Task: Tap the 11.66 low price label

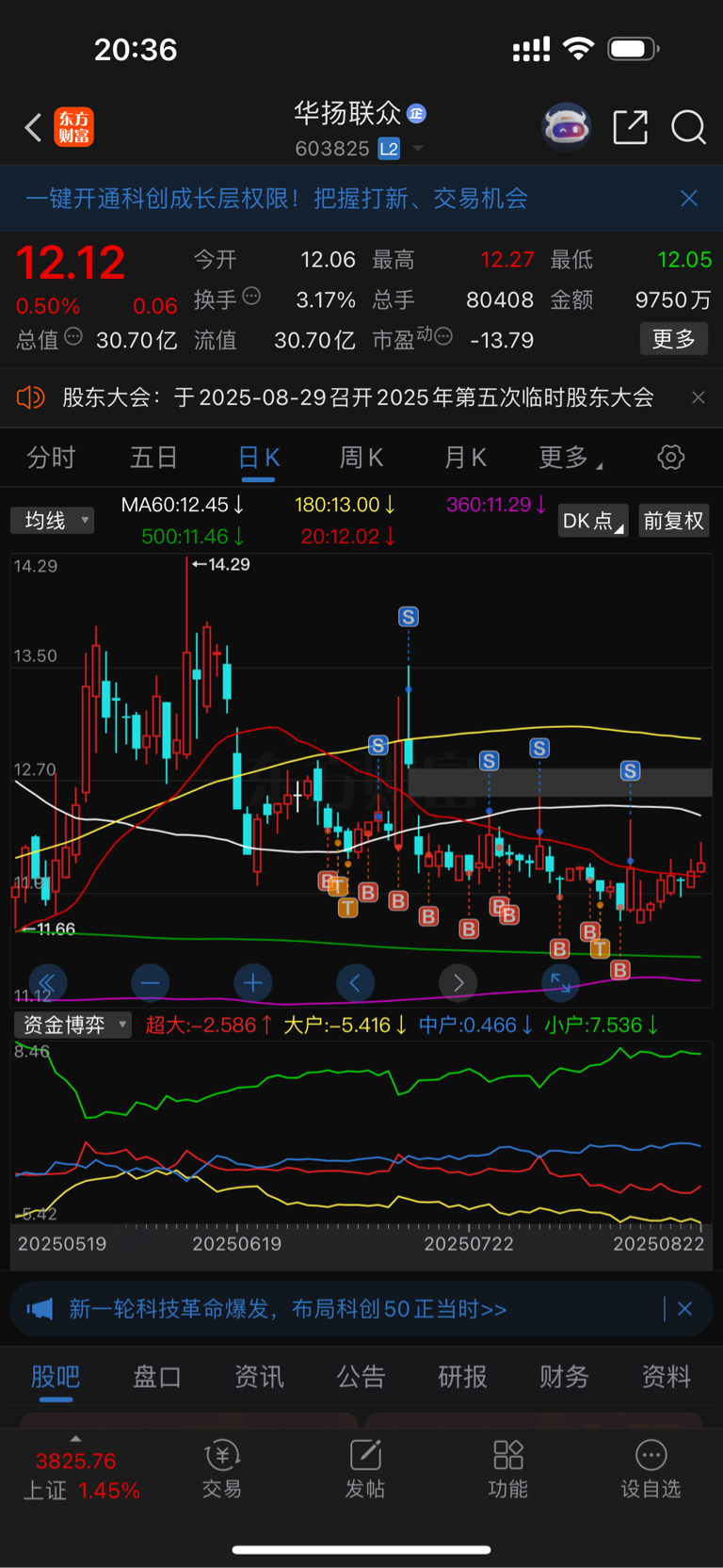Action: [x=48, y=929]
